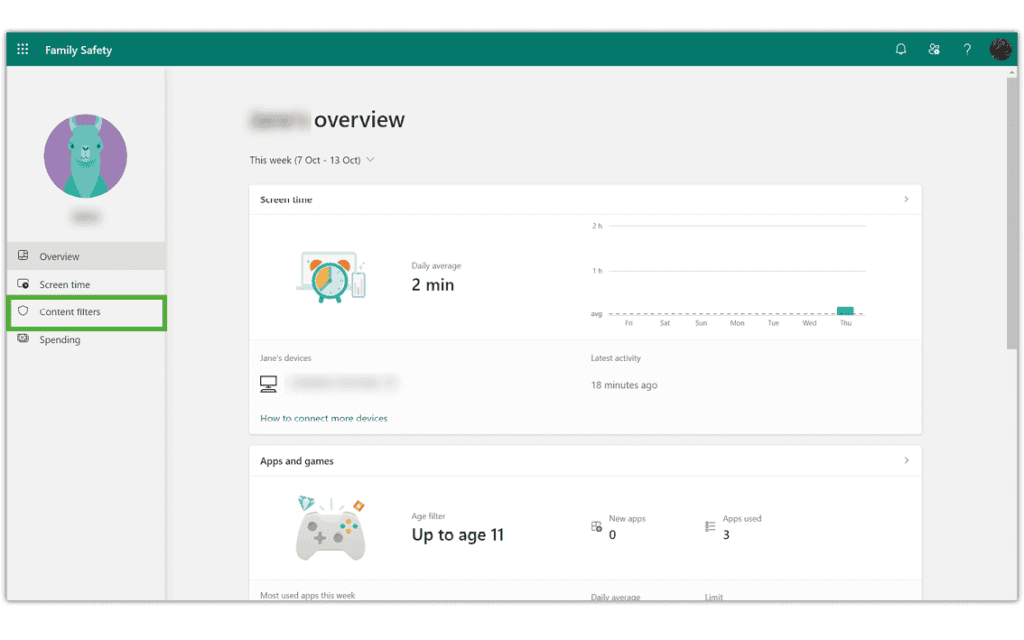Open the family members icon in header

[x=934, y=49]
